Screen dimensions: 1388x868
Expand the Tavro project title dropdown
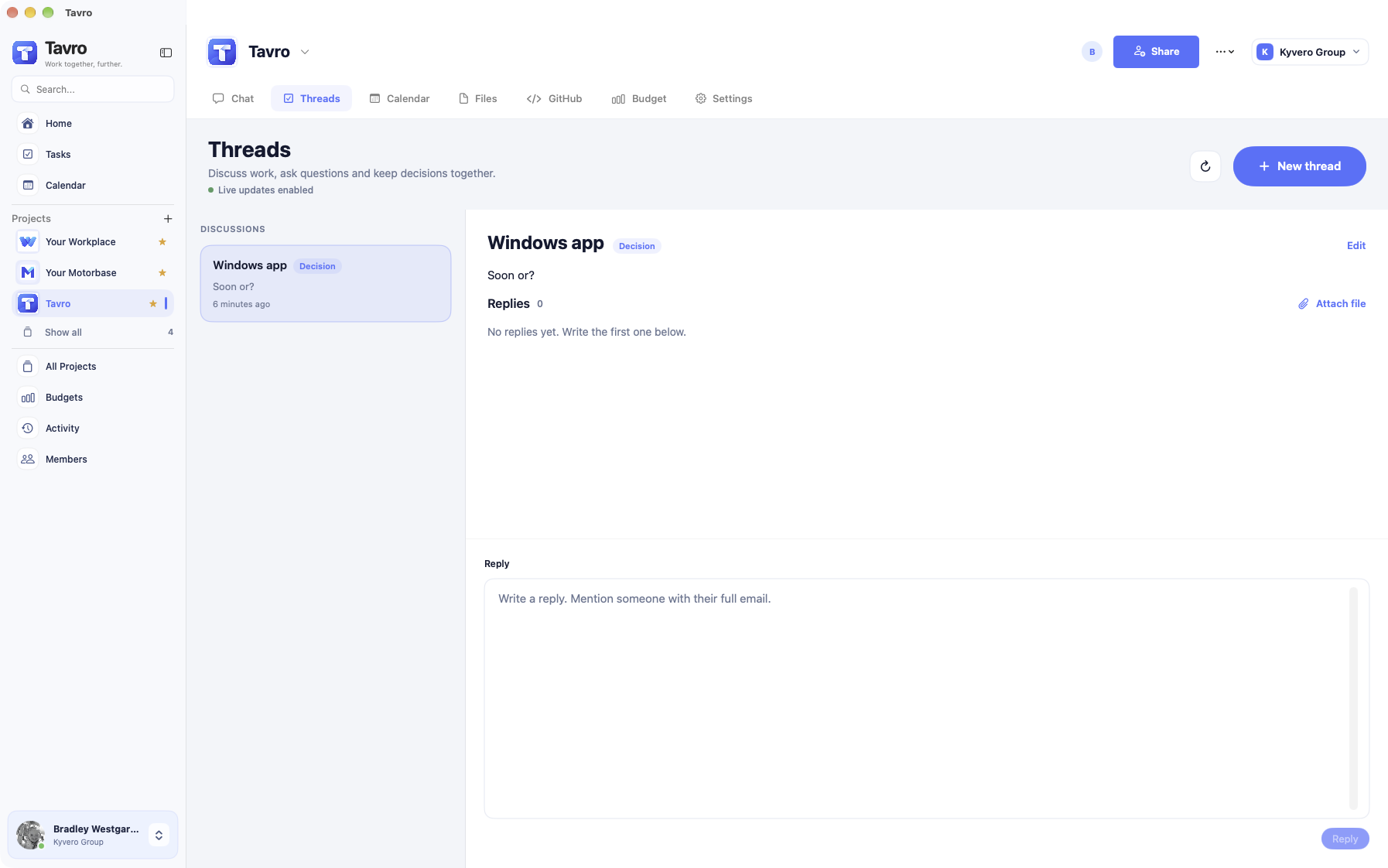pos(305,52)
